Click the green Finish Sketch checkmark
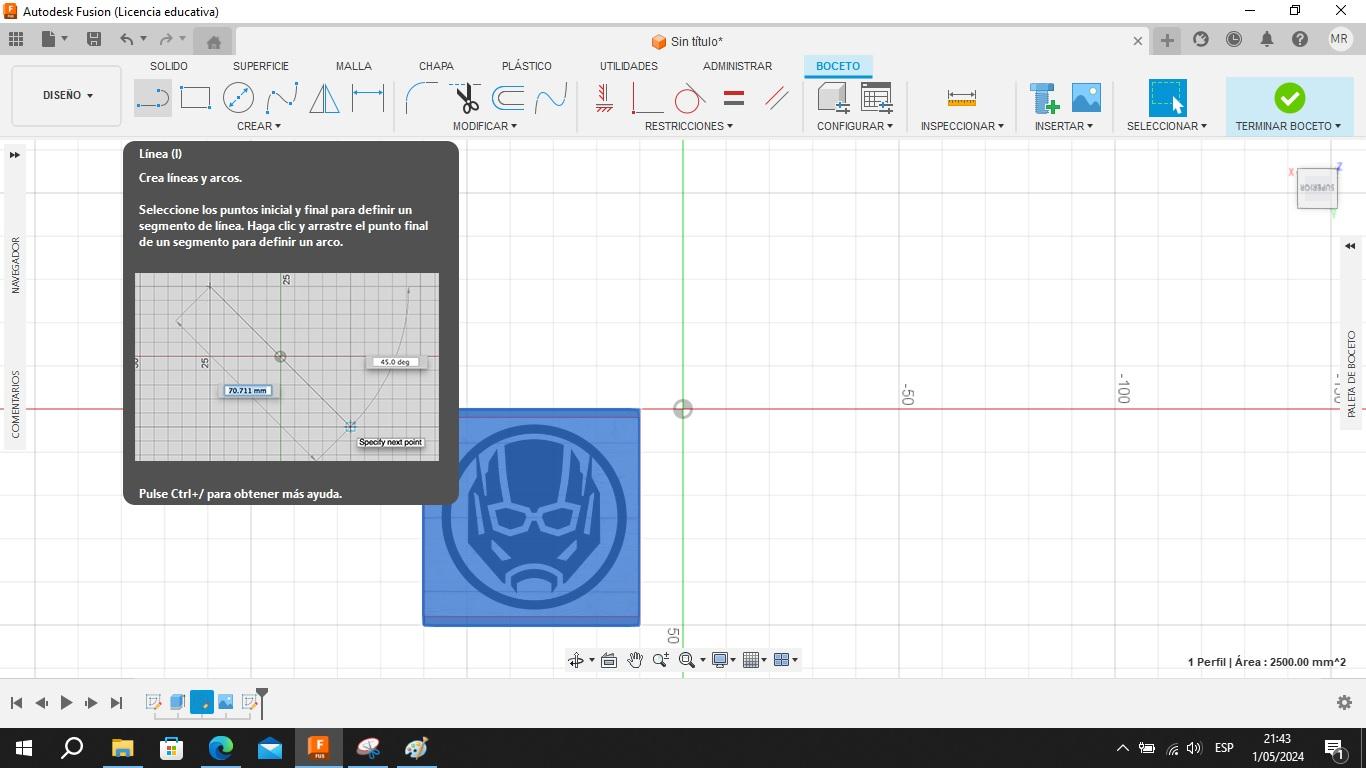1366x768 pixels. pos(1289,98)
